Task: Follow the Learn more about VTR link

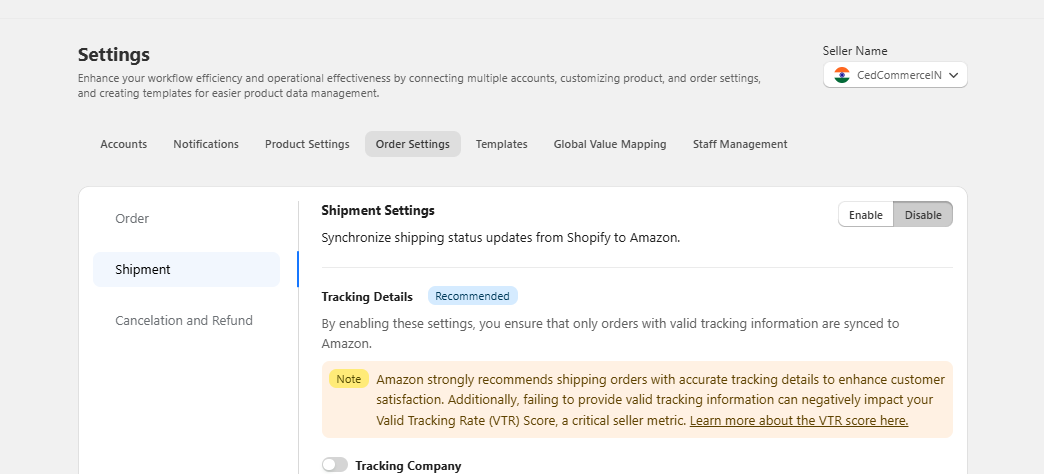Action: coord(799,421)
